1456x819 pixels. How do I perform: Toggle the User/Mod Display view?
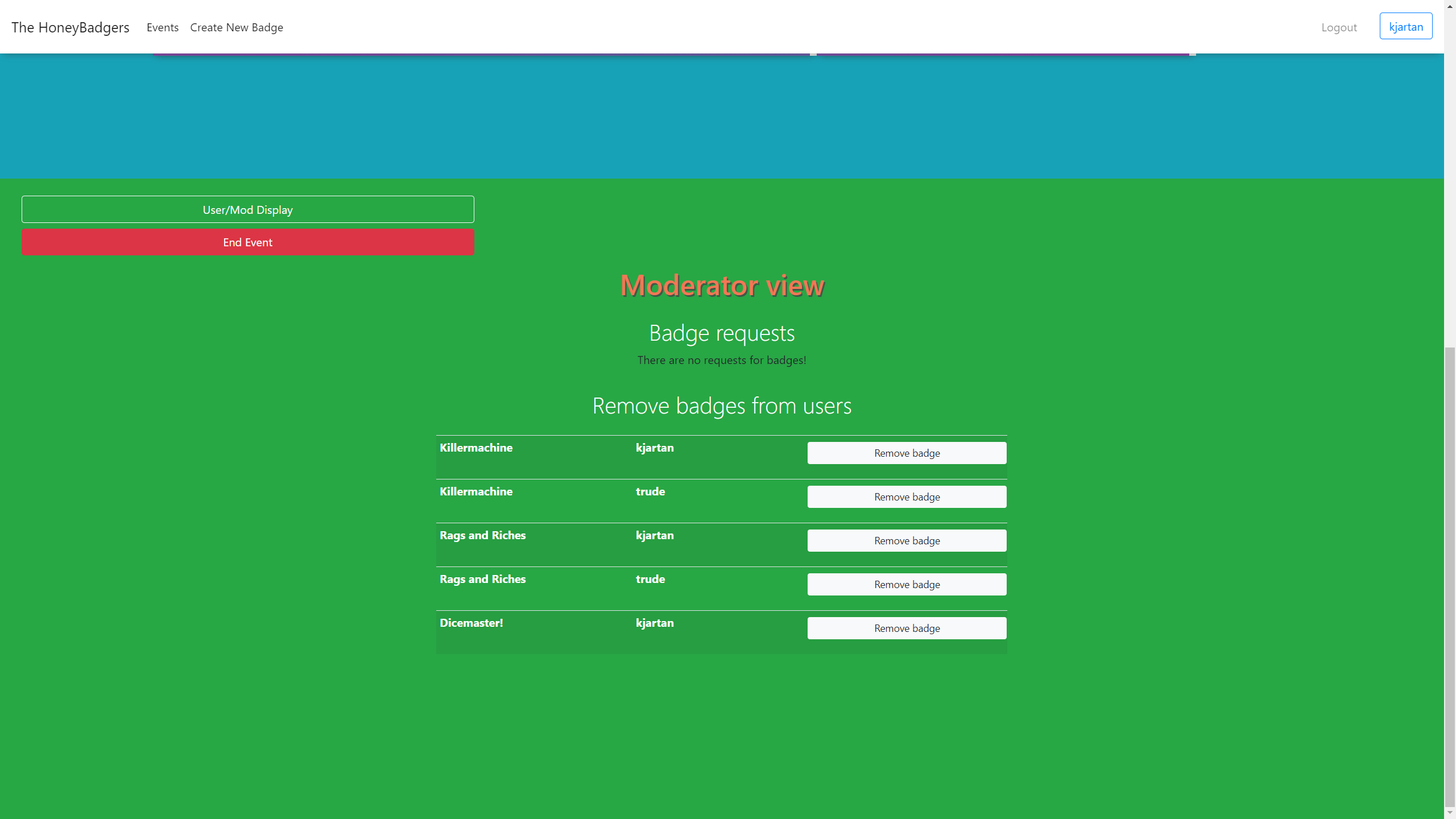click(x=247, y=209)
